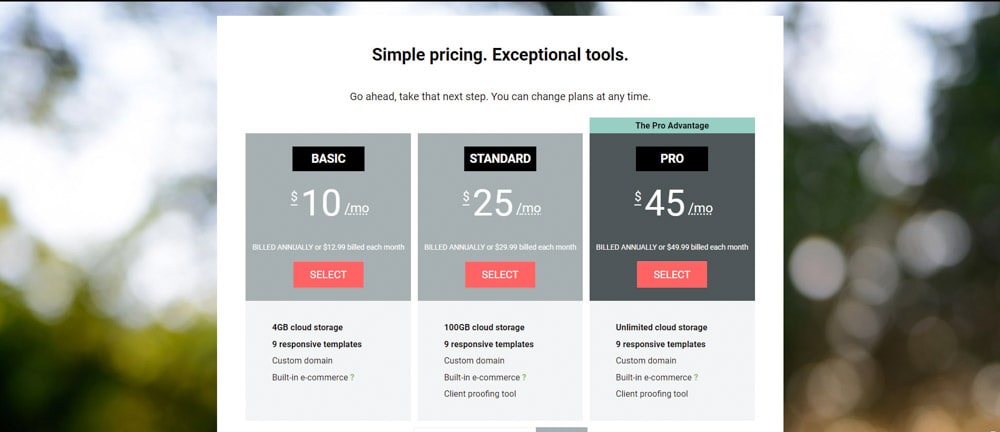The image size is (1000, 432).
Task: Click the Simple pricing headline
Action: 500,55
